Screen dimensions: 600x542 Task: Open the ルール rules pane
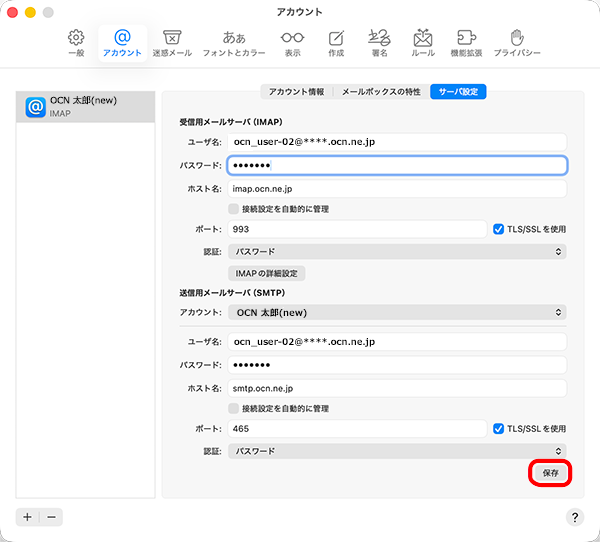point(422,42)
